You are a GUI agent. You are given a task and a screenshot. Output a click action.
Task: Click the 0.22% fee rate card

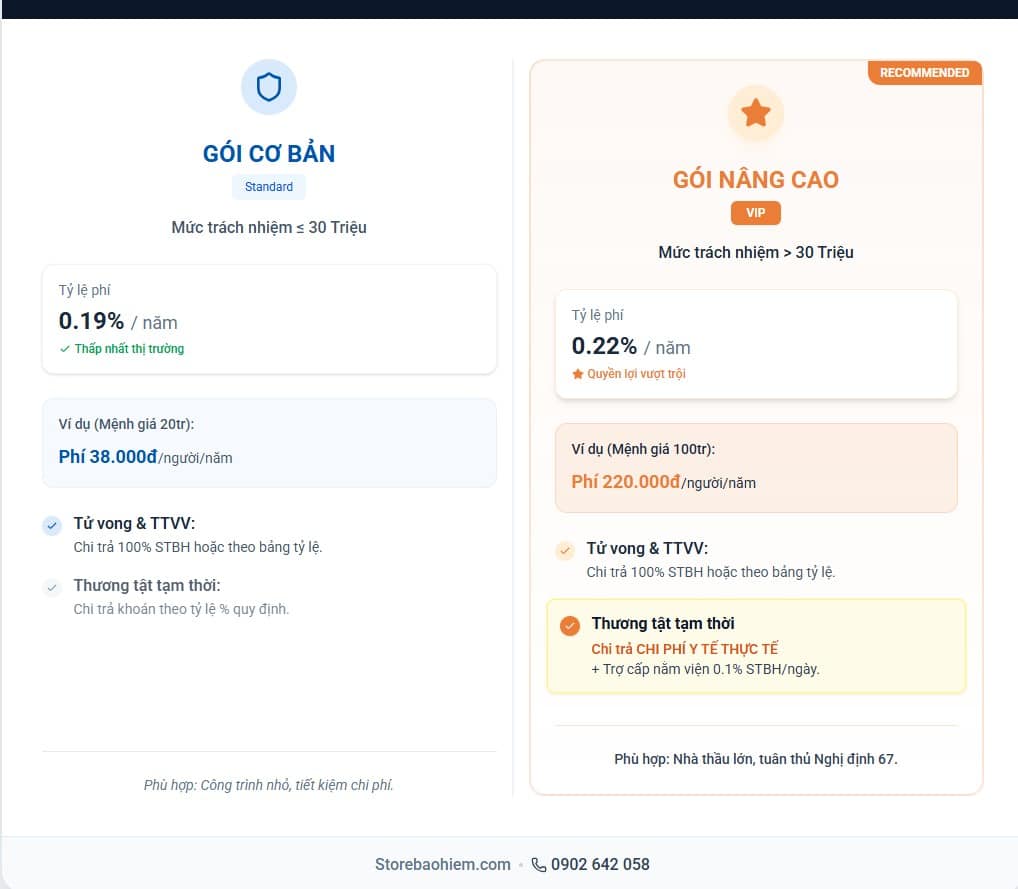(x=755, y=344)
